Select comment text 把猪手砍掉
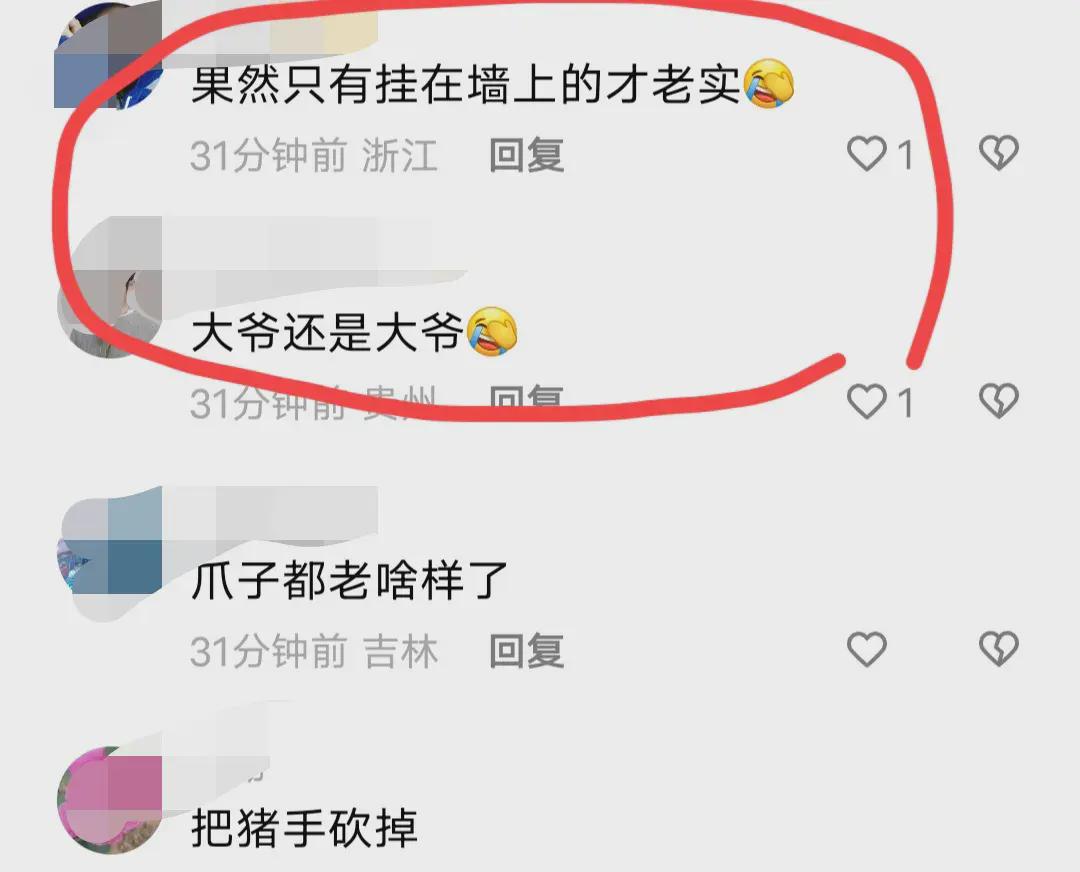The height and width of the screenshot is (872, 1080). pyautogui.click(x=304, y=828)
